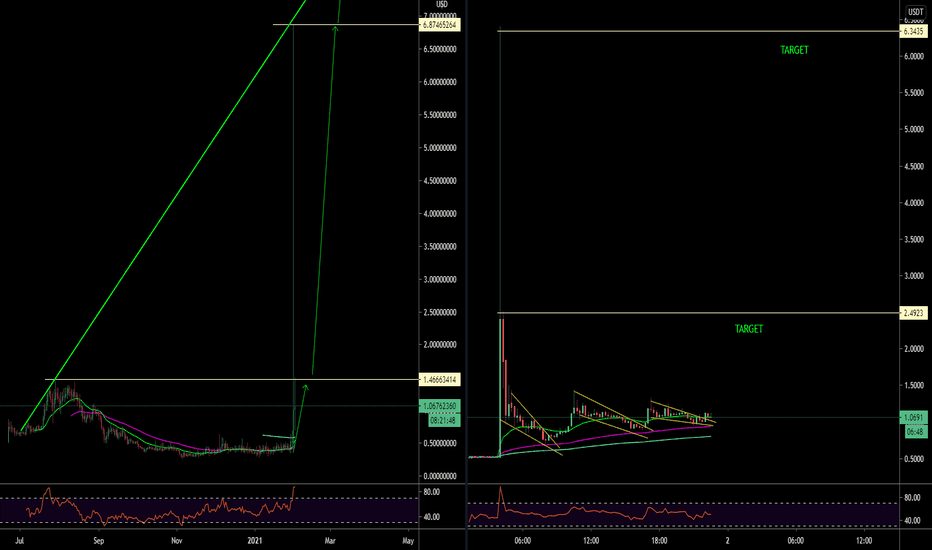Click the countdown timer 06:48
This screenshot has width=932, height=550.
click(x=915, y=432)
